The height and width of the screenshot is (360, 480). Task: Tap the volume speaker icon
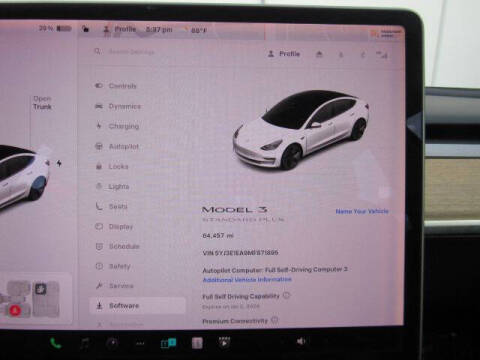coord(301,341)
